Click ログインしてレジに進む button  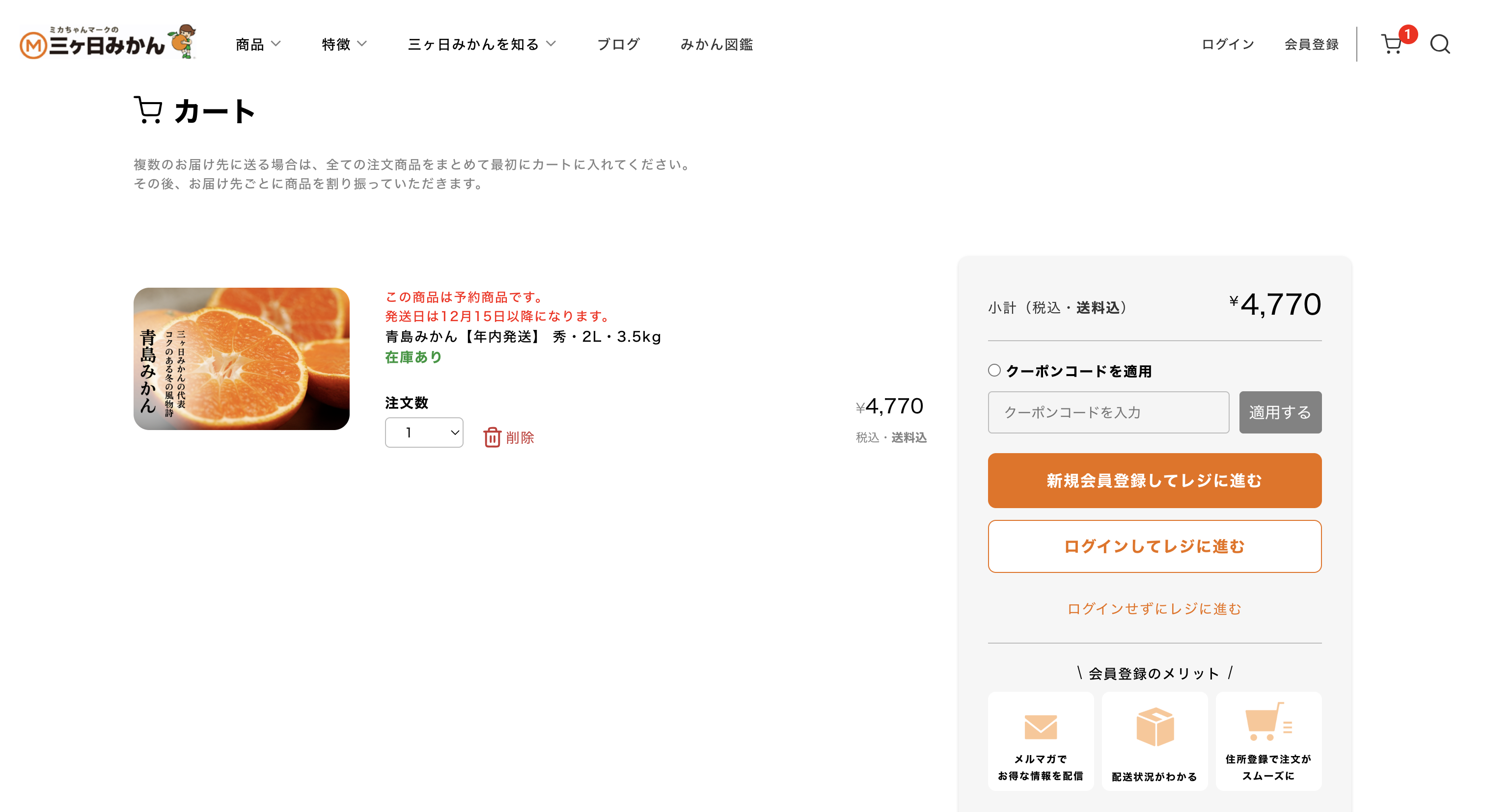tap(1154, 546)
